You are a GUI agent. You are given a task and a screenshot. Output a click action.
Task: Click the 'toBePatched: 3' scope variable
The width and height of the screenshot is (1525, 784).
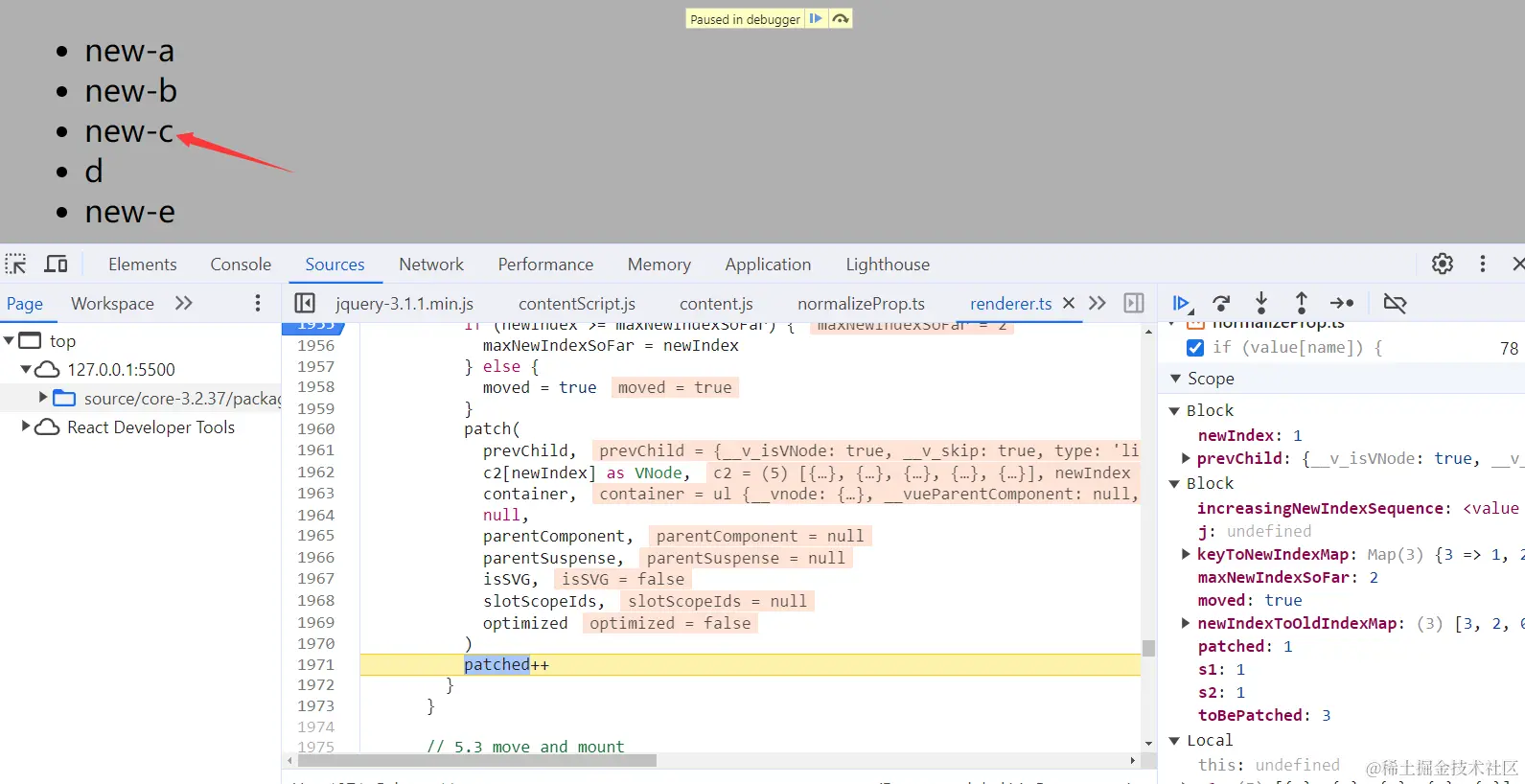[1264, 715]
